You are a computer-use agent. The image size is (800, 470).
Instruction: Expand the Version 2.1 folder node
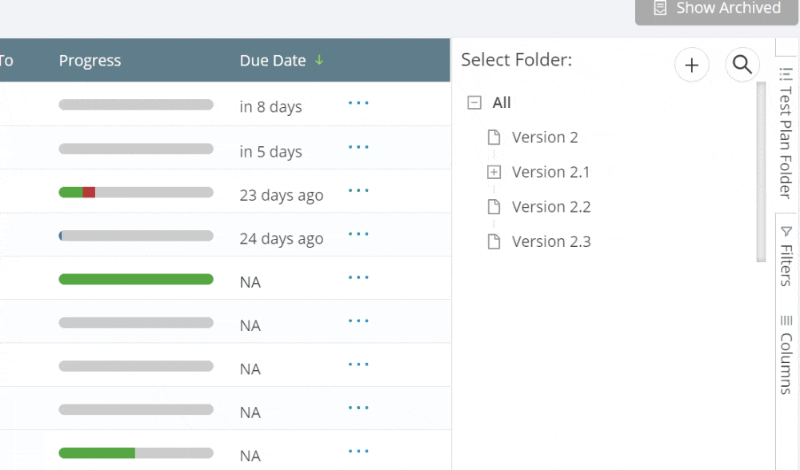[x=493, y=172]
